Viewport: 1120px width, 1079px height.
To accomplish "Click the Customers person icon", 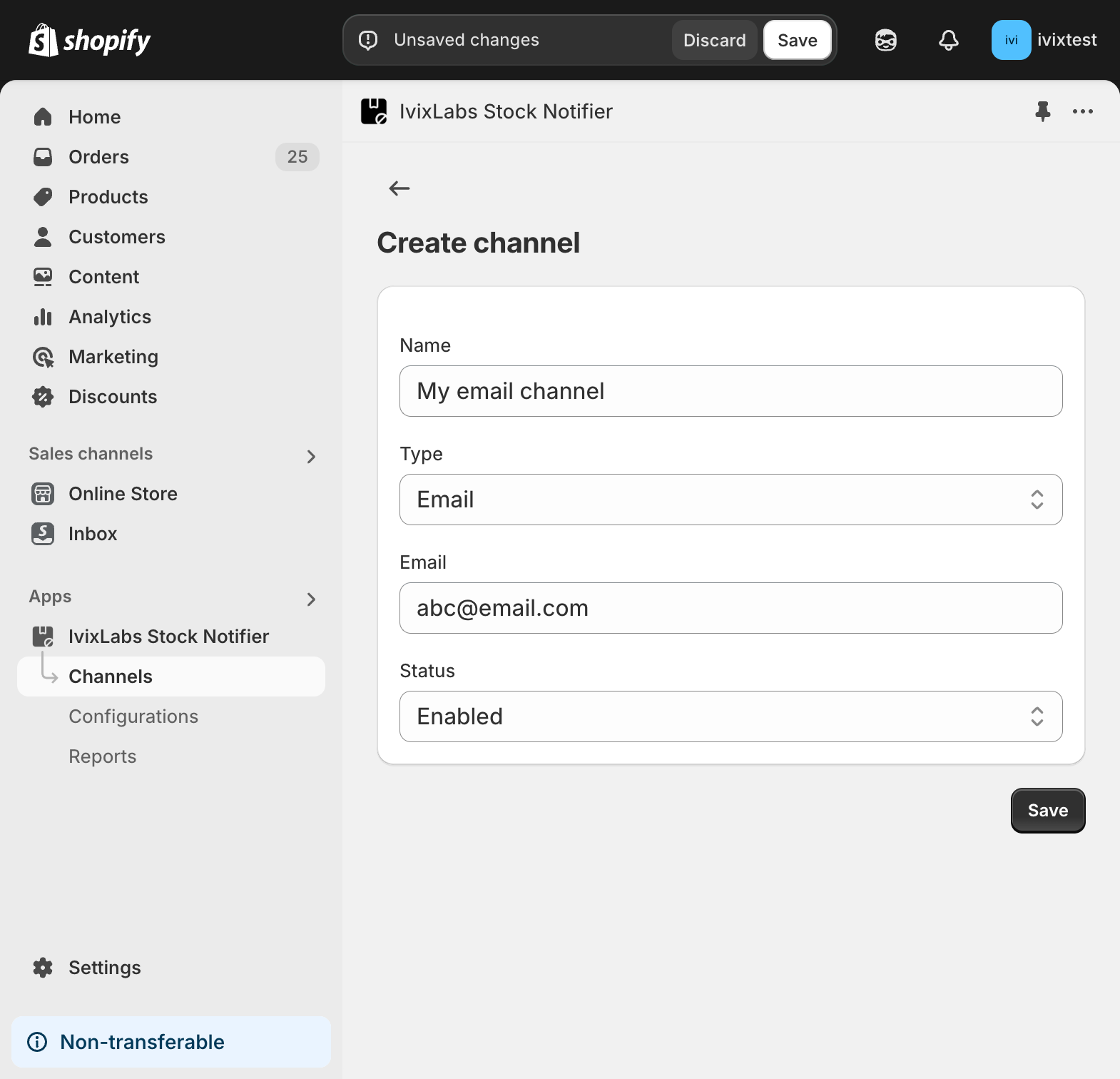I will (43, 237).
